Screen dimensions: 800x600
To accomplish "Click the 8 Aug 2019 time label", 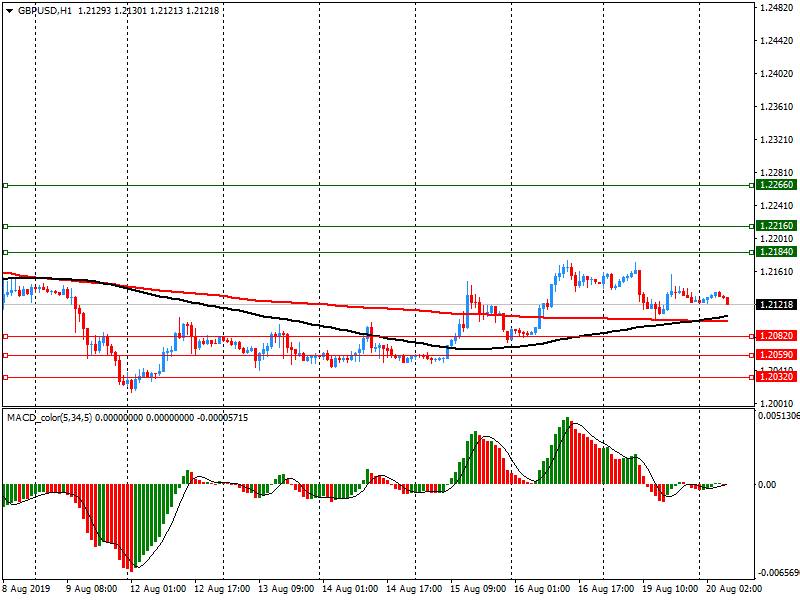I will [x=27, y=589].
